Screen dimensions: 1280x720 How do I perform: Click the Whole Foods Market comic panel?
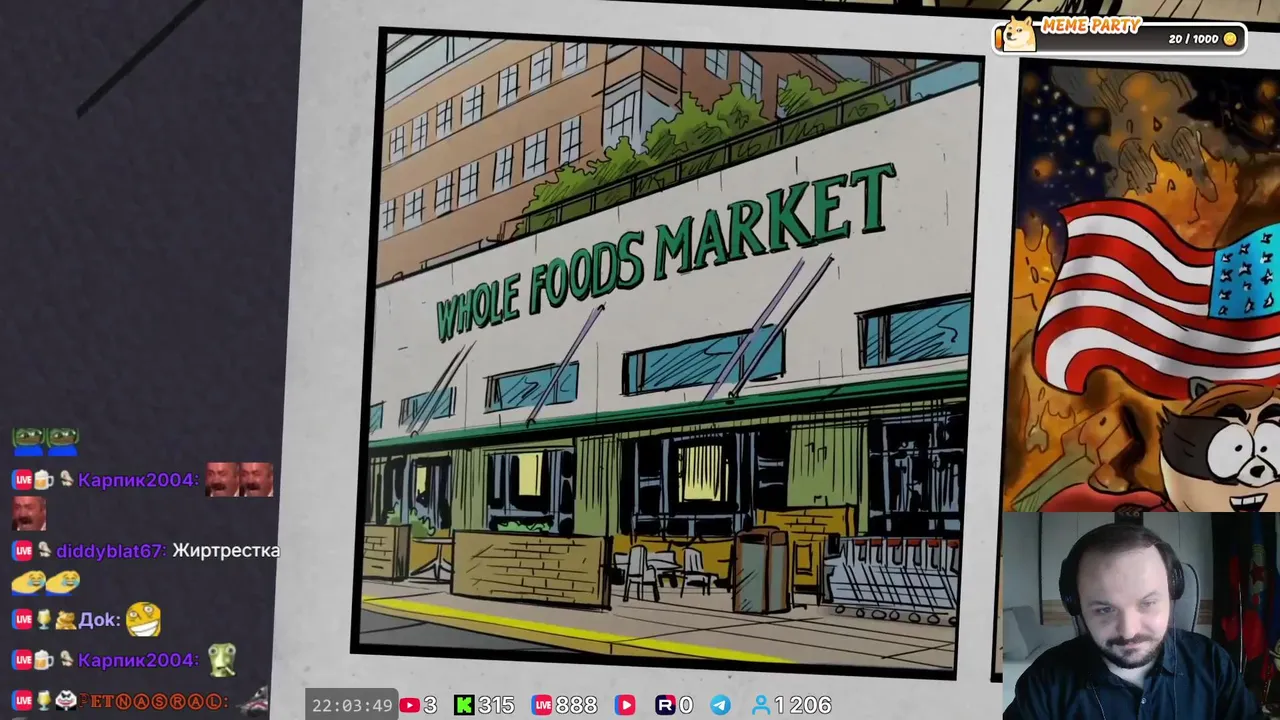(x=666, y=352)
